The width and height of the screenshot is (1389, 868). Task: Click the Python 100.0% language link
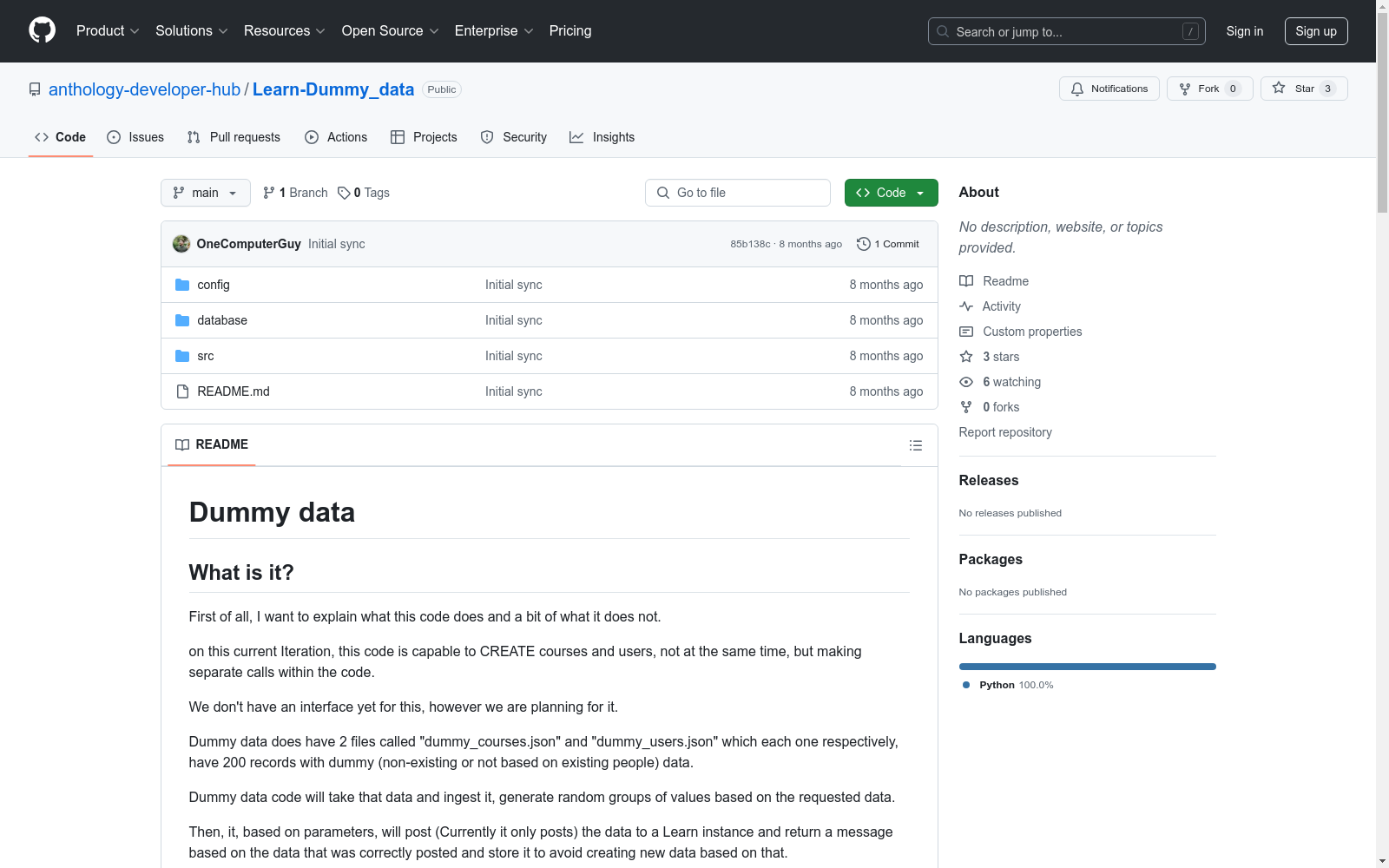tap(1008, 685)
